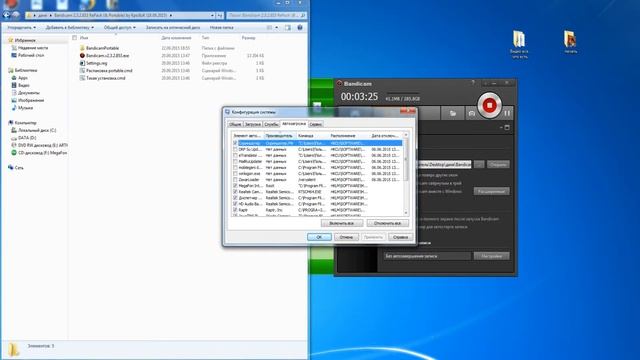
Task: Stop recording with Bandicam's red stop button
Action: point(489,105)
